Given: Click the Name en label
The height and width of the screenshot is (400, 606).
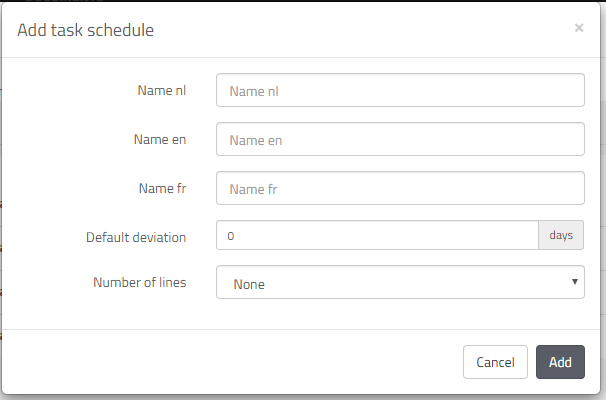Looking at the screenshot, I should pyautogui.click(x=159, y=140).
